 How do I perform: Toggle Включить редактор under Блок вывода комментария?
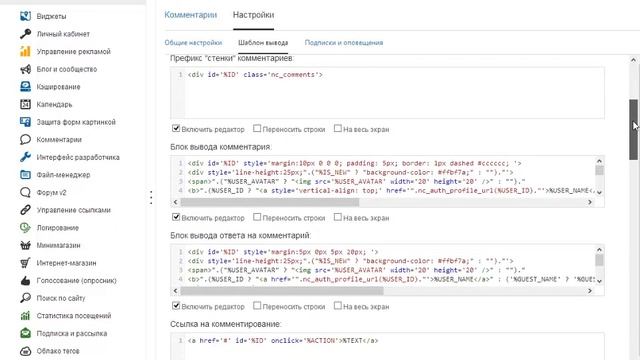point(176,217)
